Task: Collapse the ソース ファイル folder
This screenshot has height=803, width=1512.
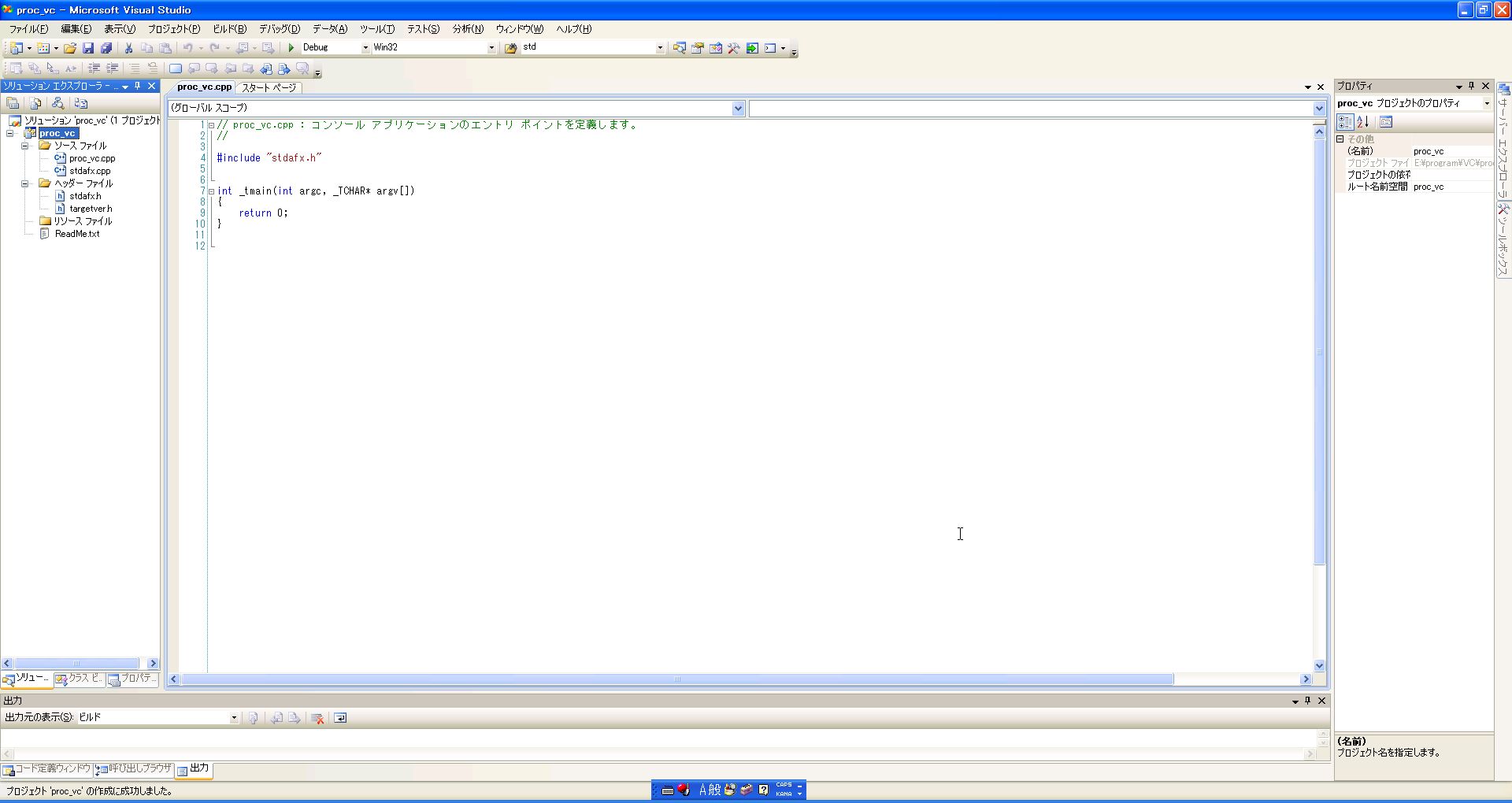Action: tap(25, 146)
